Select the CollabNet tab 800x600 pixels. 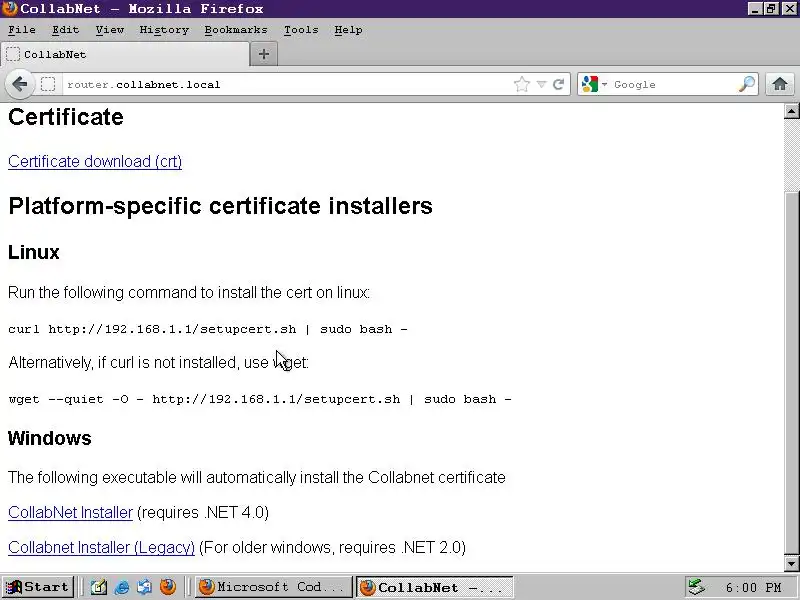(125, 54)
